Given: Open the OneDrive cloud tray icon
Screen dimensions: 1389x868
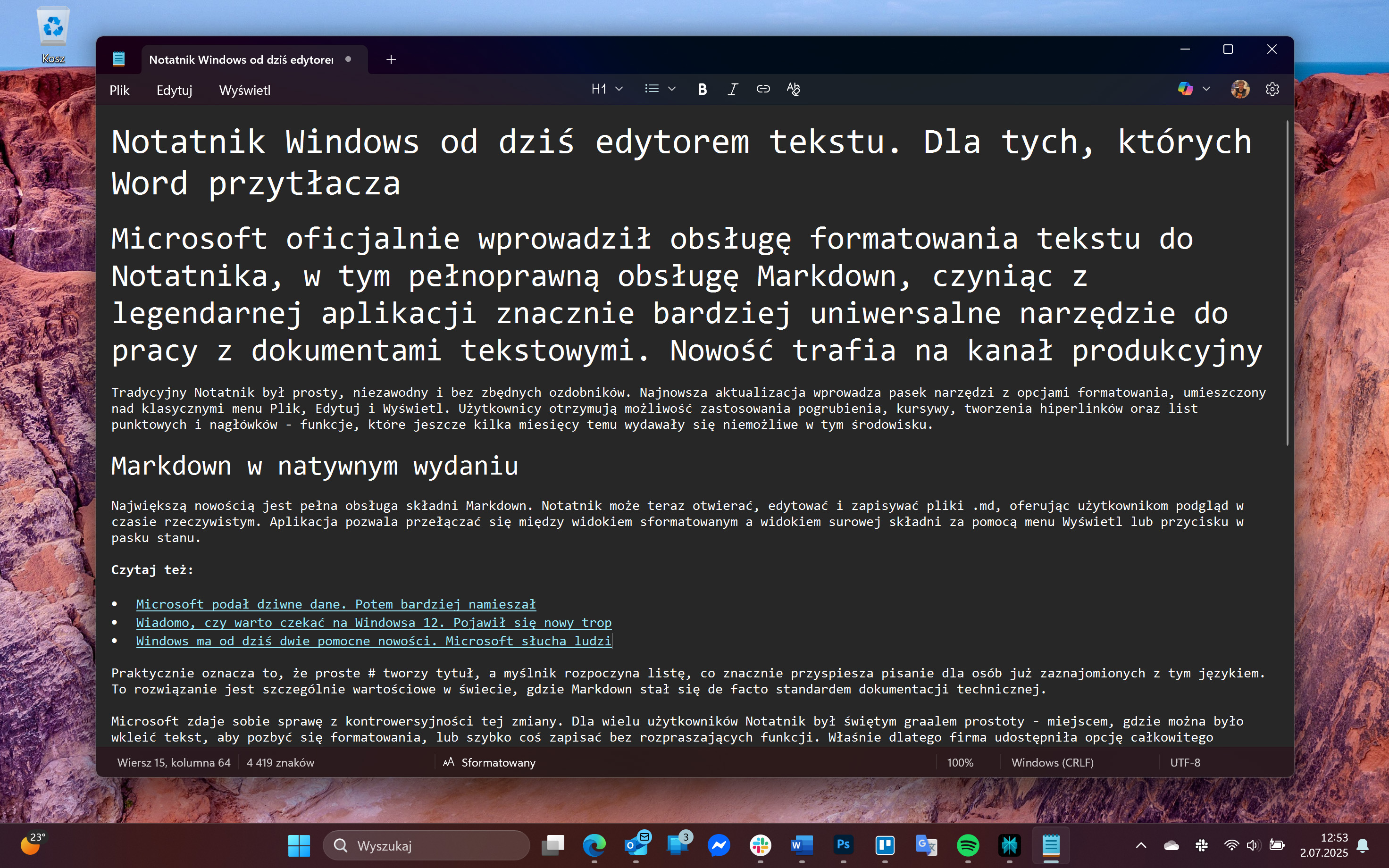Looking at the screenshot, I should click(x=1171, y=845).
